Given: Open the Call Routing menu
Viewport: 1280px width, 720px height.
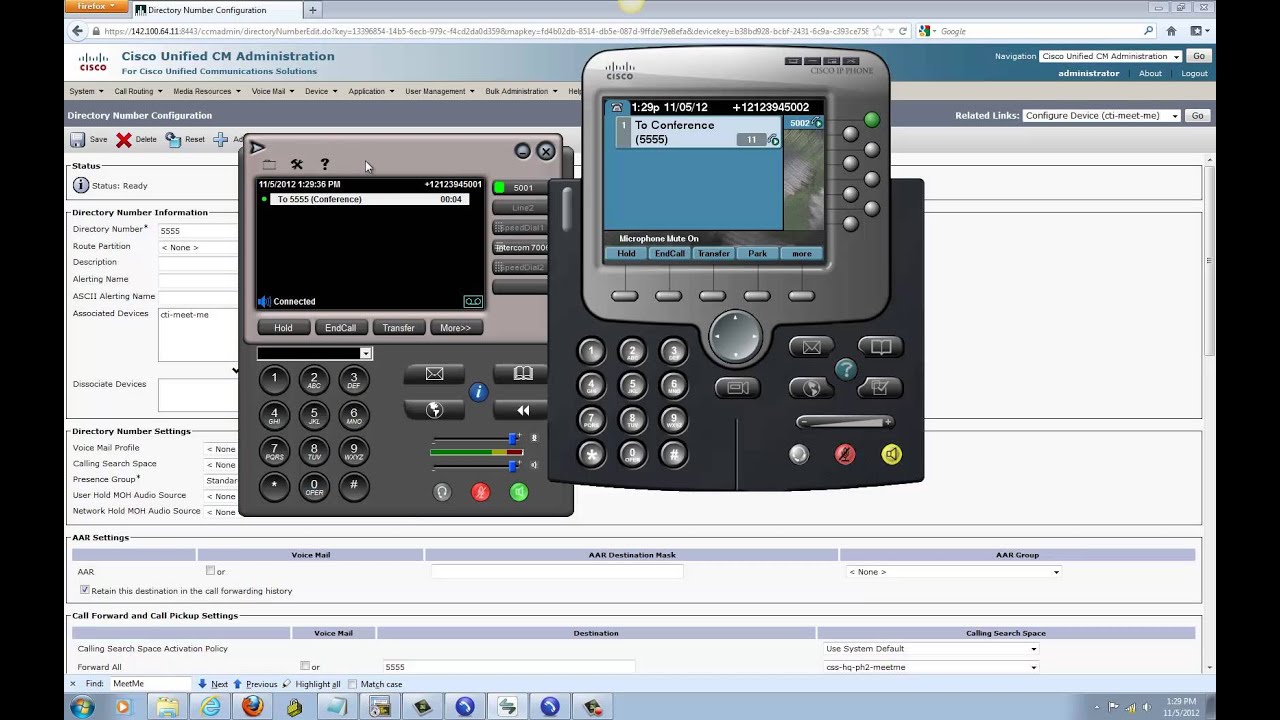Looking at the screenshot, I should click(x=138, y=91).
